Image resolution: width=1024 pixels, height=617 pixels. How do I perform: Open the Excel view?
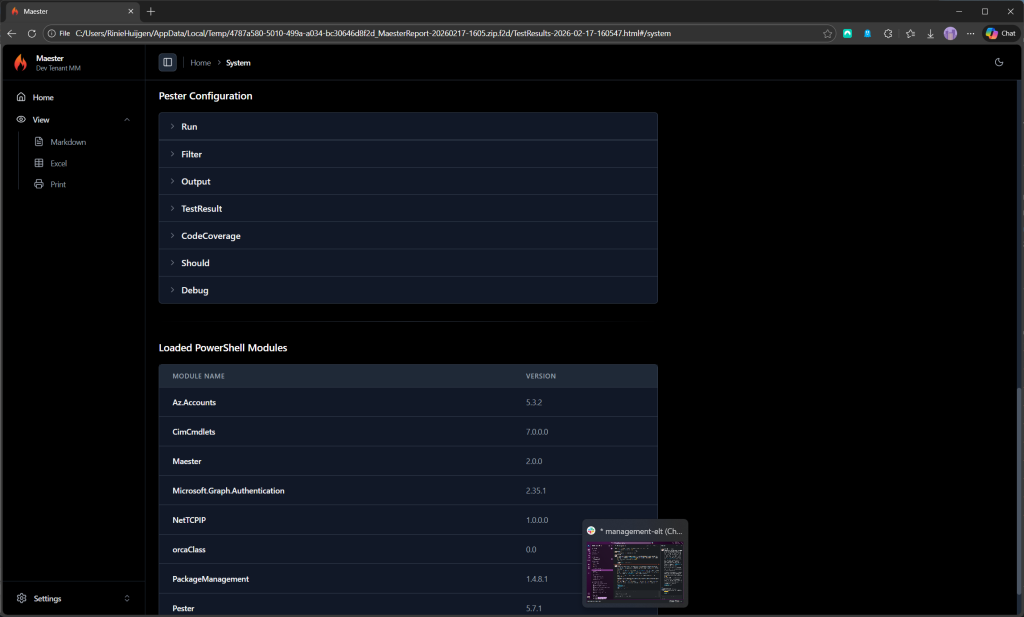pyautogui.click(x=59, y=163)
